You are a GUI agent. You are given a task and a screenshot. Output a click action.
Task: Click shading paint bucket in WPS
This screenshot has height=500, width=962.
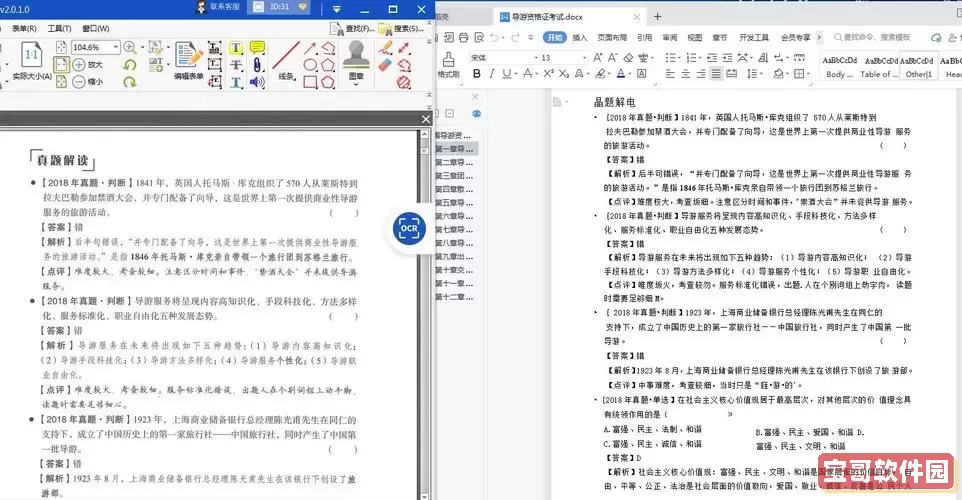pyautogui.click(x=779, y=74)
